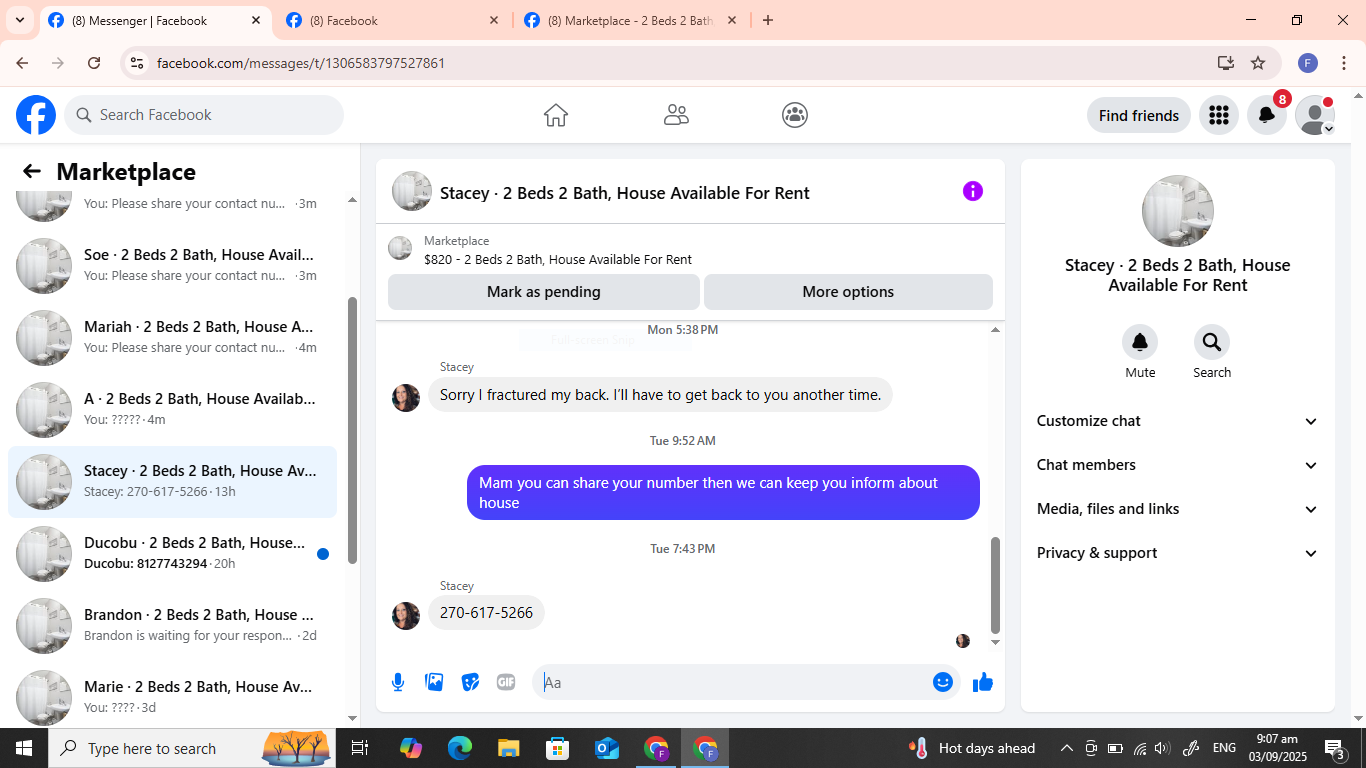Open the account profile avatar menu
The width and height of the screenshot is (1366, 768).
pyautogui.click(x=1315, y=115)
